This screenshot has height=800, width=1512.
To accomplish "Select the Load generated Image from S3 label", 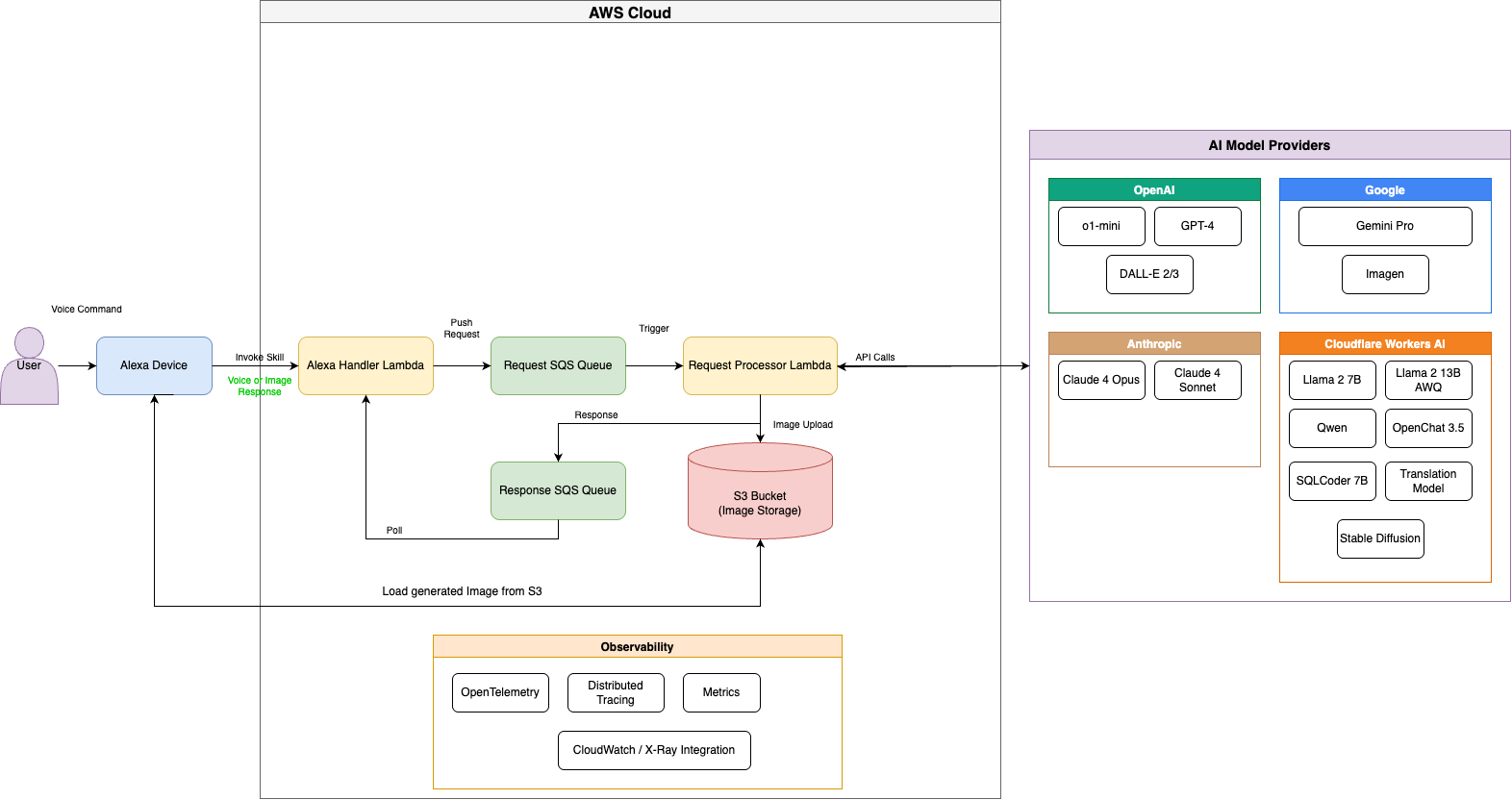I will click(462, 591).
